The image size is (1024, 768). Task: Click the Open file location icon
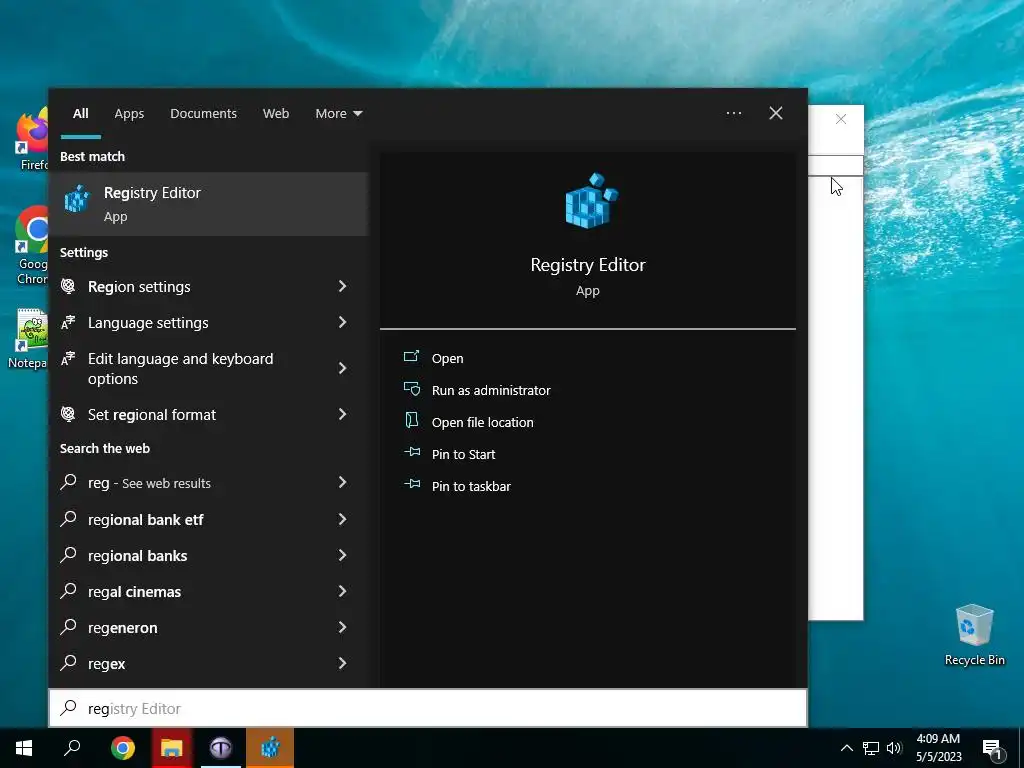coord(411,419)
